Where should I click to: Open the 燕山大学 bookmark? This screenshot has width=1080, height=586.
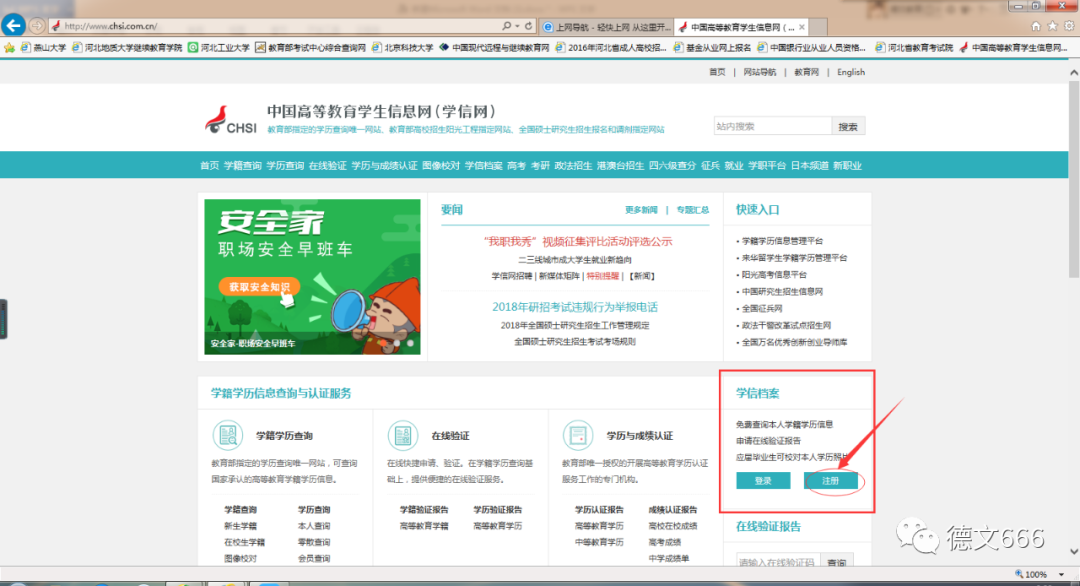click(43, 48)
